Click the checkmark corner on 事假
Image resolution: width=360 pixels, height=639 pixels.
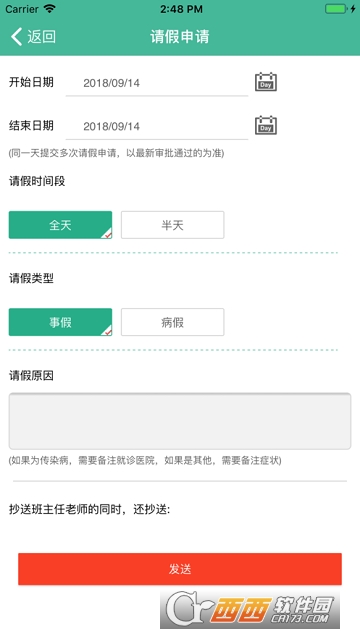107,331
